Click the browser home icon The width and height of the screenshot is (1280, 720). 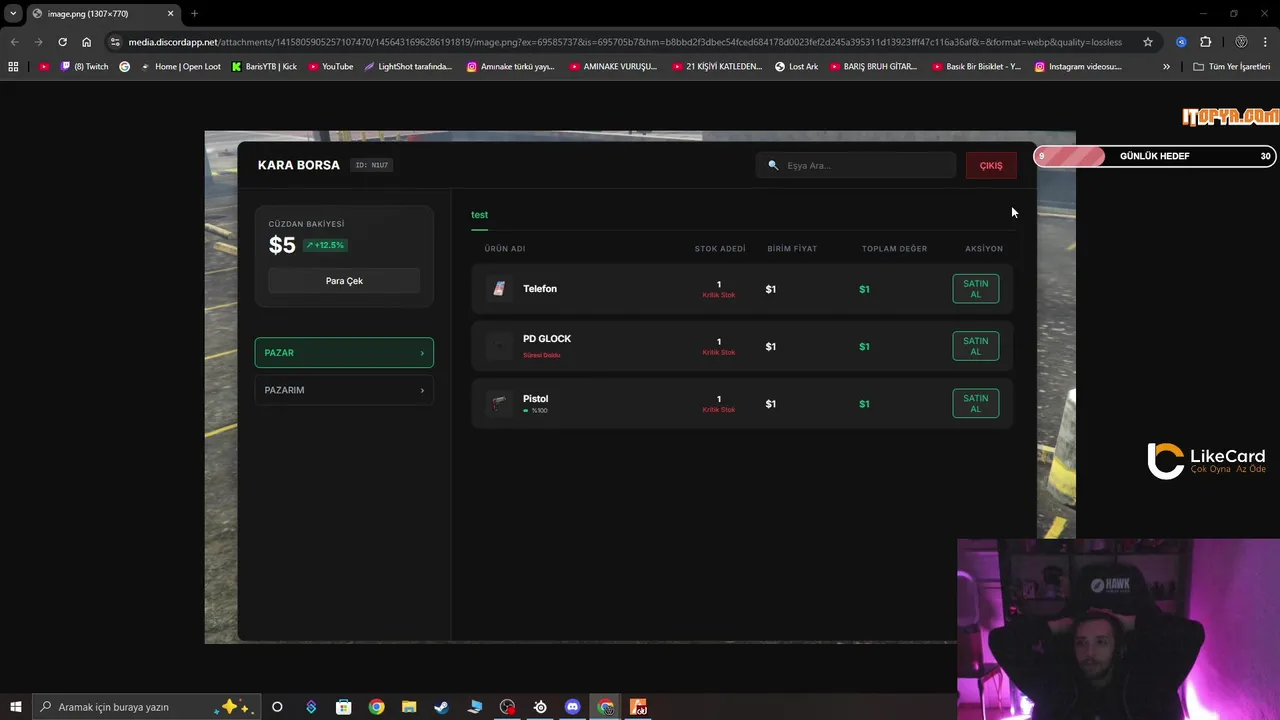[86, 42]
